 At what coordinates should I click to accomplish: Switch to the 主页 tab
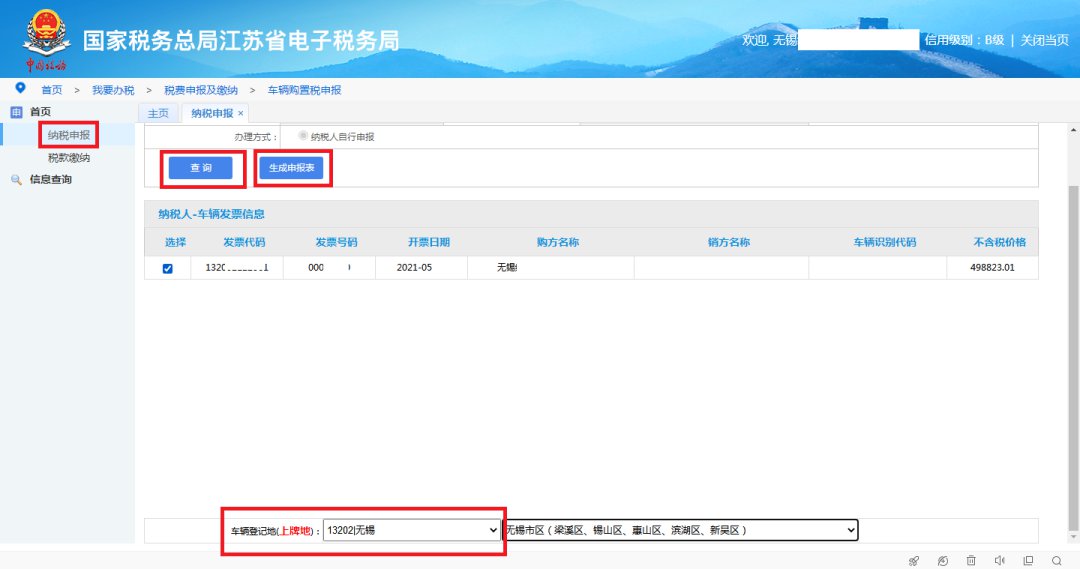158,113
